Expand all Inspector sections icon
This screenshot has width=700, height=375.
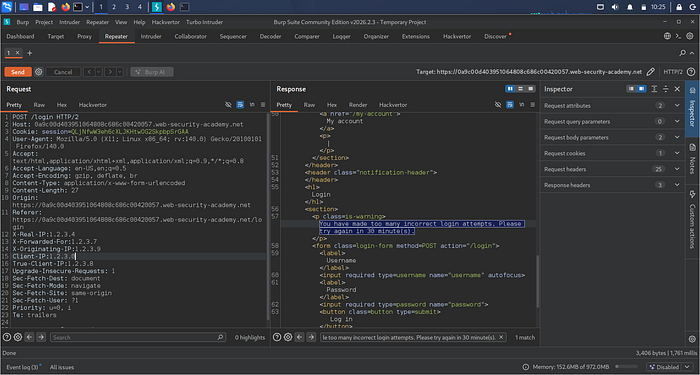654,89
